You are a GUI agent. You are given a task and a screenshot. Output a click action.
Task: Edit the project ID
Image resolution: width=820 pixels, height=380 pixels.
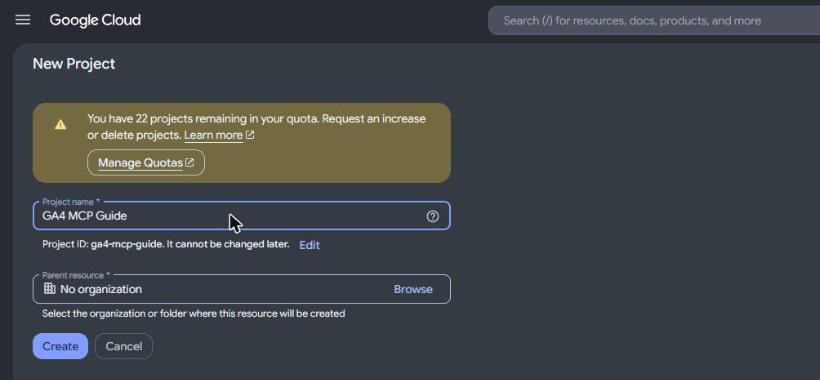tap(309, 245)
